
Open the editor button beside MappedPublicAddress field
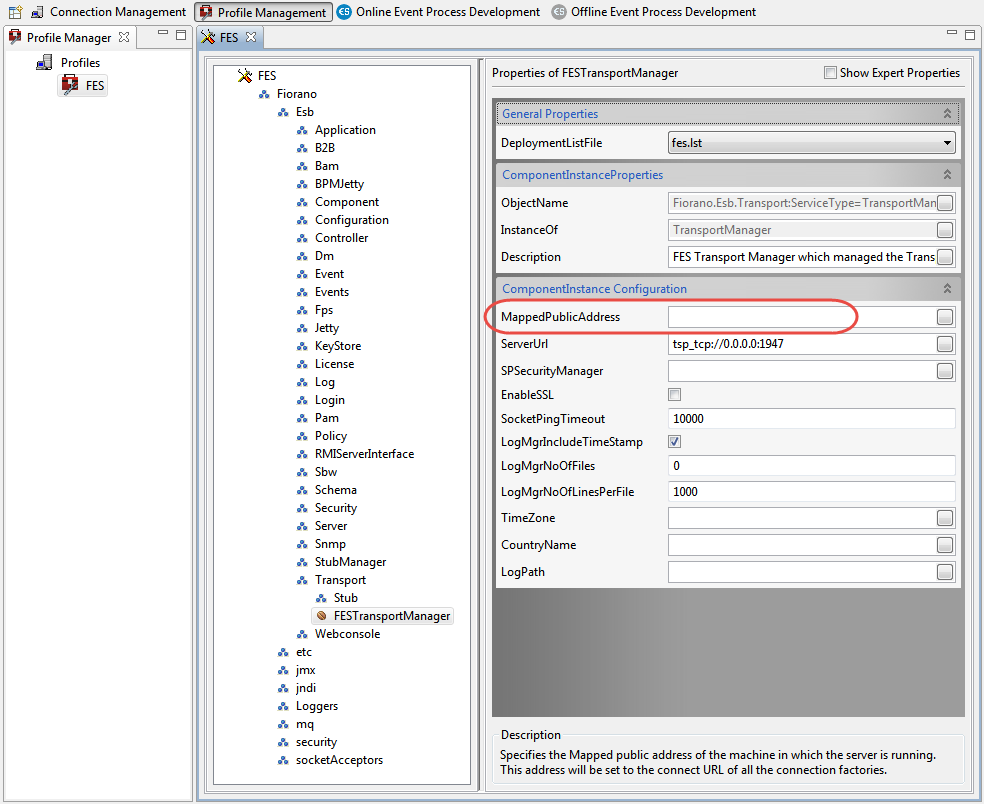click(945, 317)
